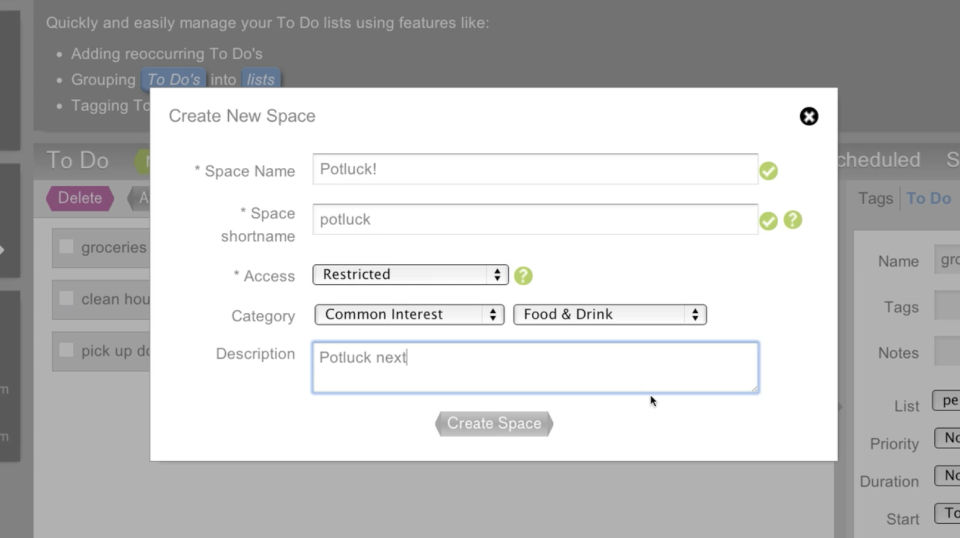Open the Common Interest category dropdown
Screen dimensions: 960x538
409,314
